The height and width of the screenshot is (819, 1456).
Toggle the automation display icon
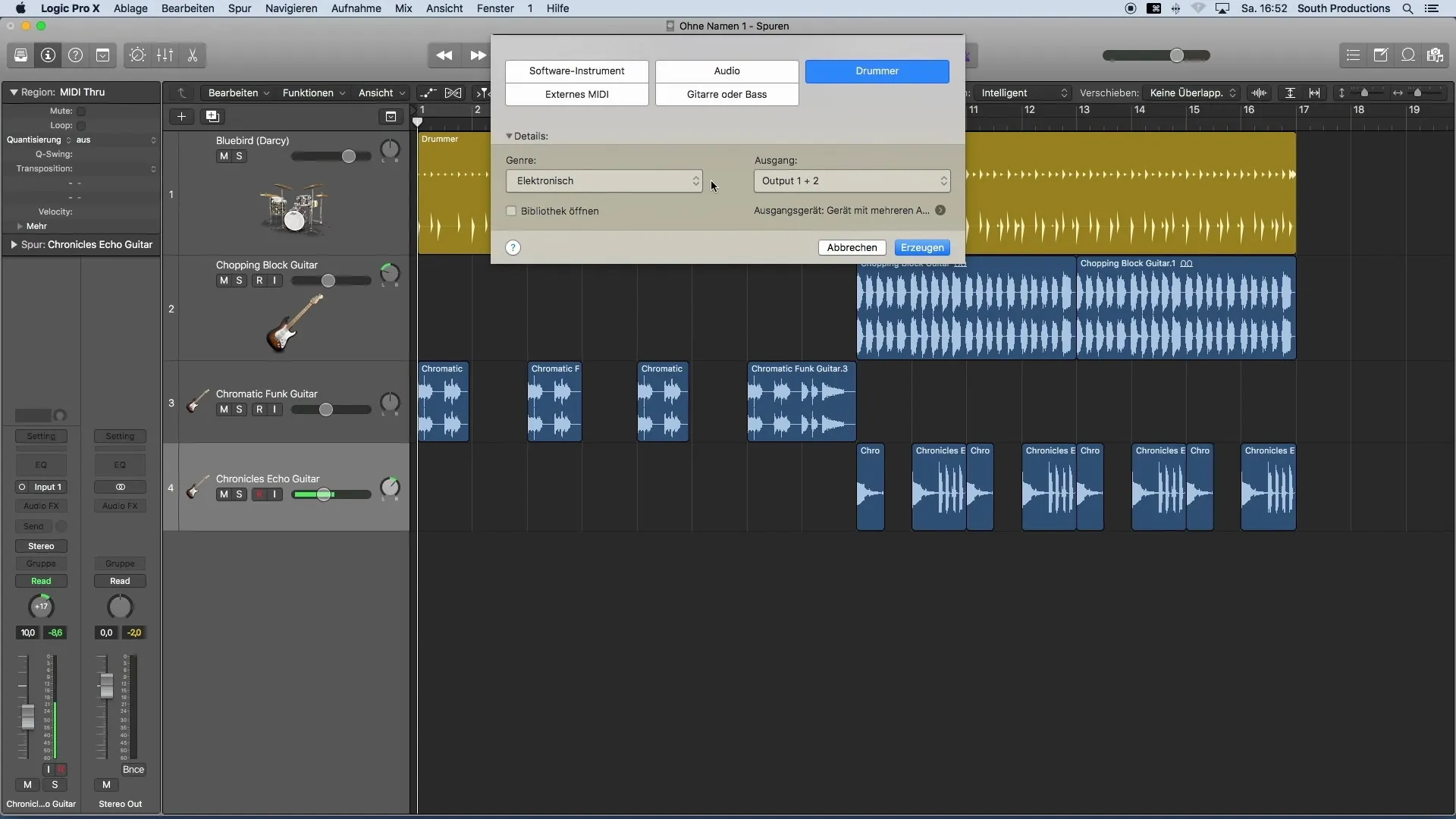428,93
